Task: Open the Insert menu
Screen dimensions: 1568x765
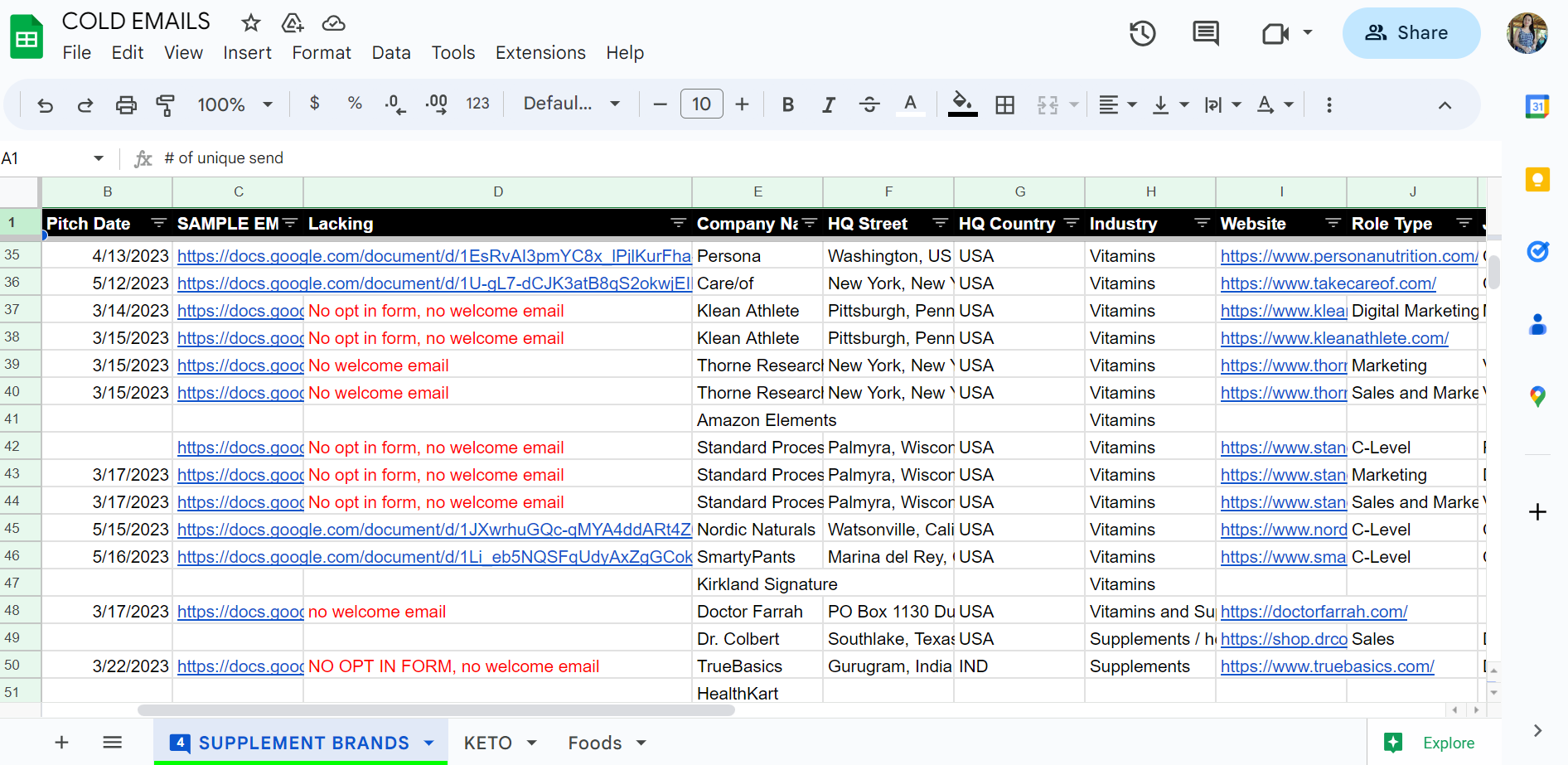Action: pyautogui.click(x=247, y=53)
